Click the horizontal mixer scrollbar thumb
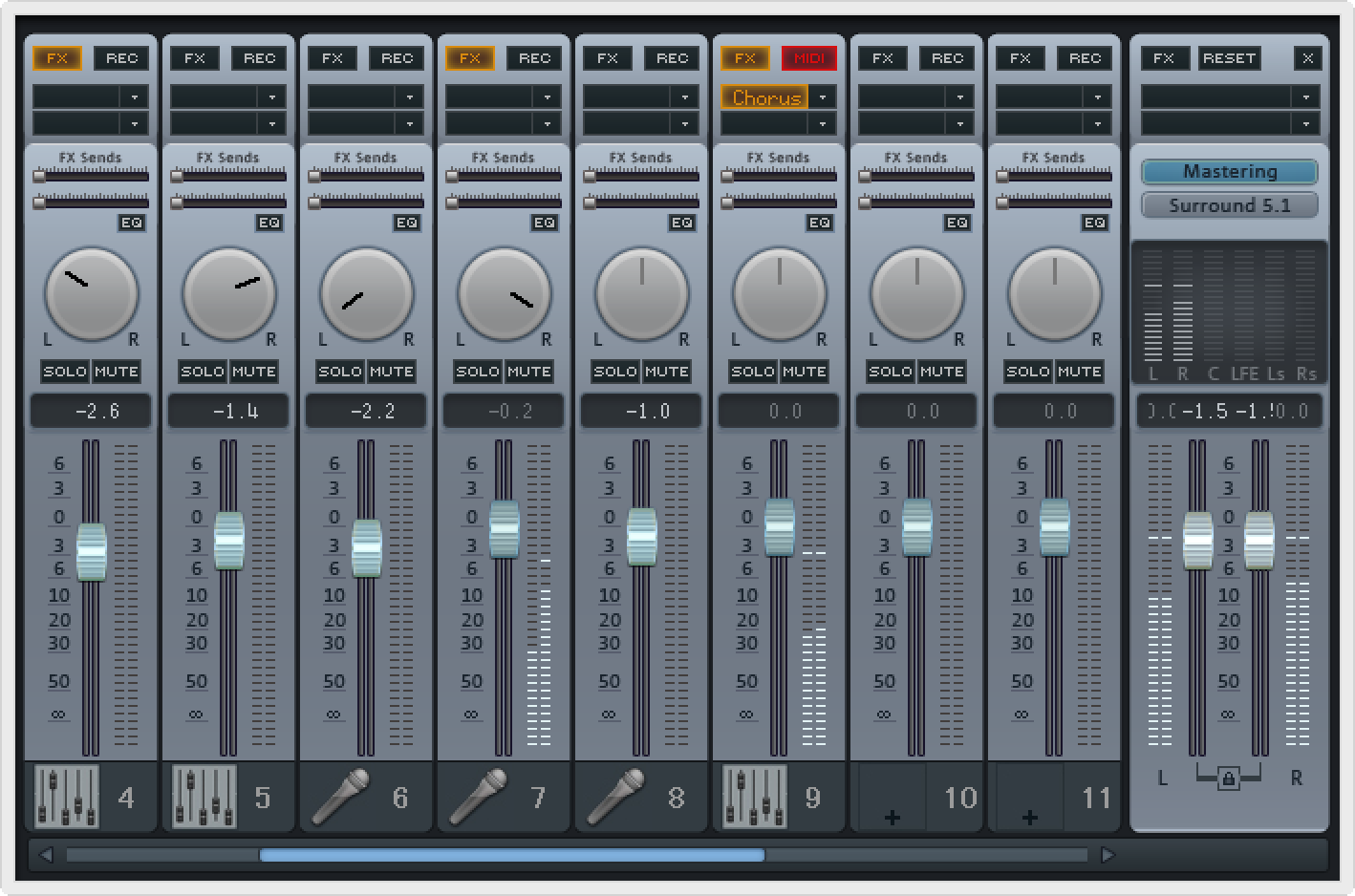The width and height of the screenshot is (1355, 896). click(512, 855)
